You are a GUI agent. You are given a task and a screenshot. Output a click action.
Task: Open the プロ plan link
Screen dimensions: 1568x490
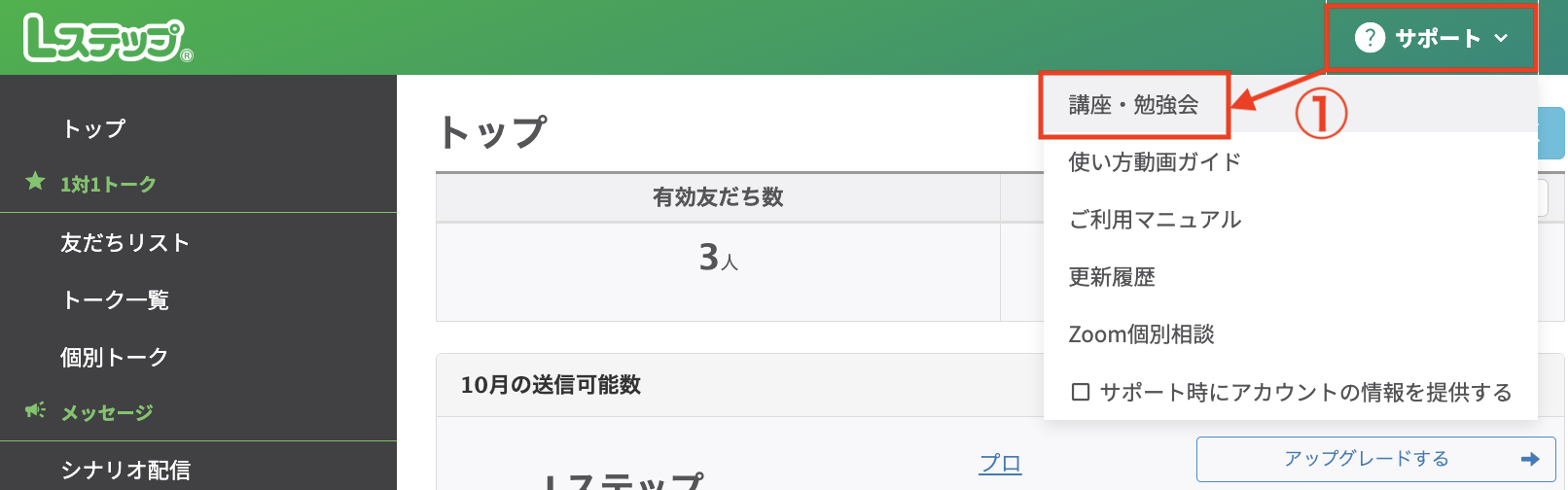click(x=1000, y=464)
